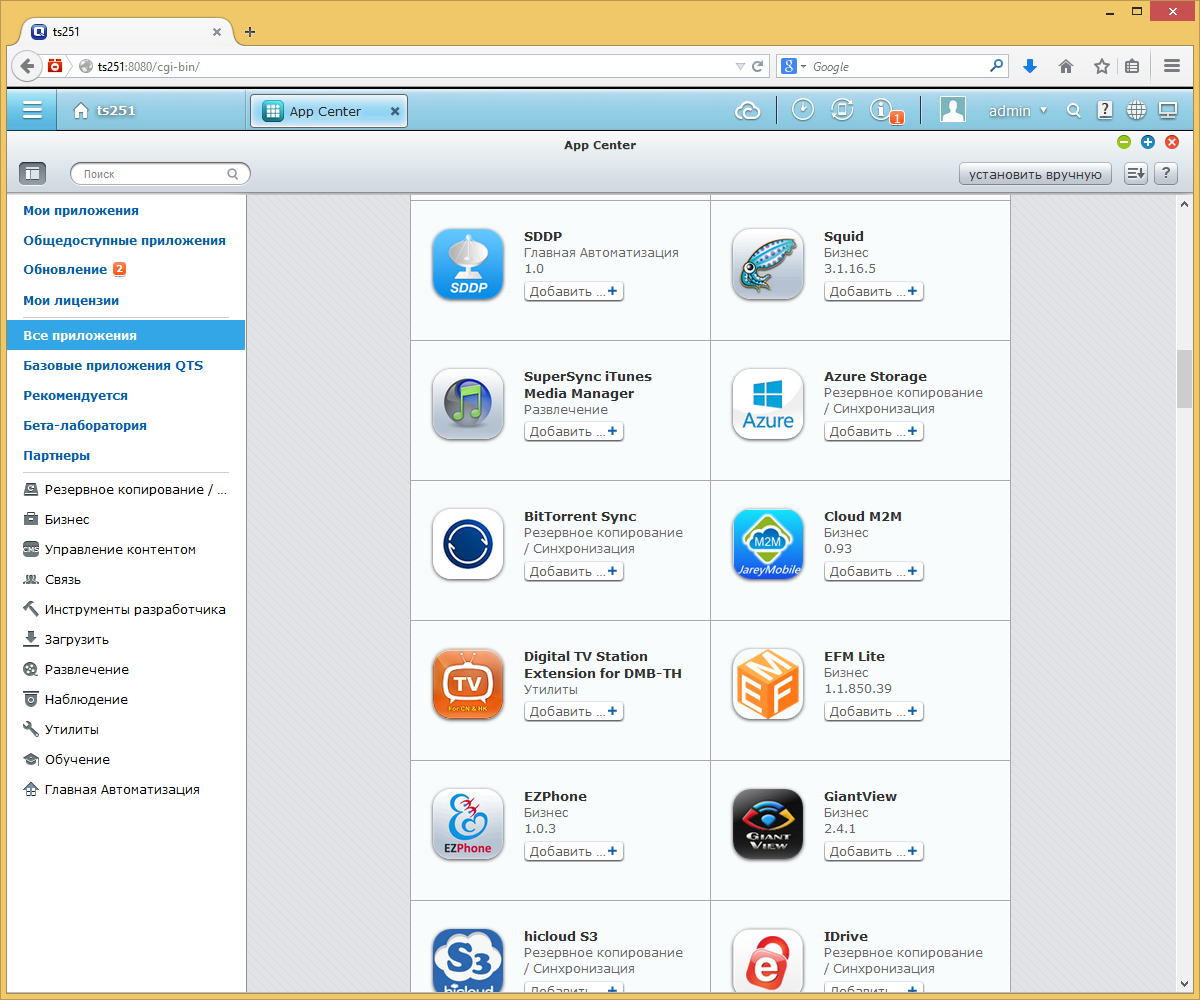Select Все приложения category
The width and height of the screenshot is (1200, 1000).
(126, 335)
